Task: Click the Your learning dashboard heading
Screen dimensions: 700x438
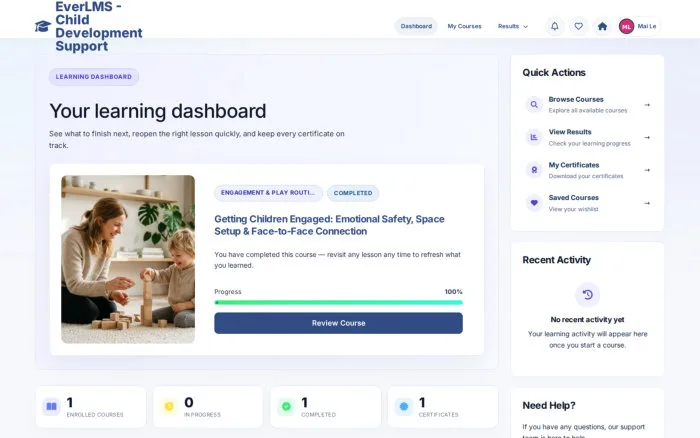Action: (x=158, y=111)
